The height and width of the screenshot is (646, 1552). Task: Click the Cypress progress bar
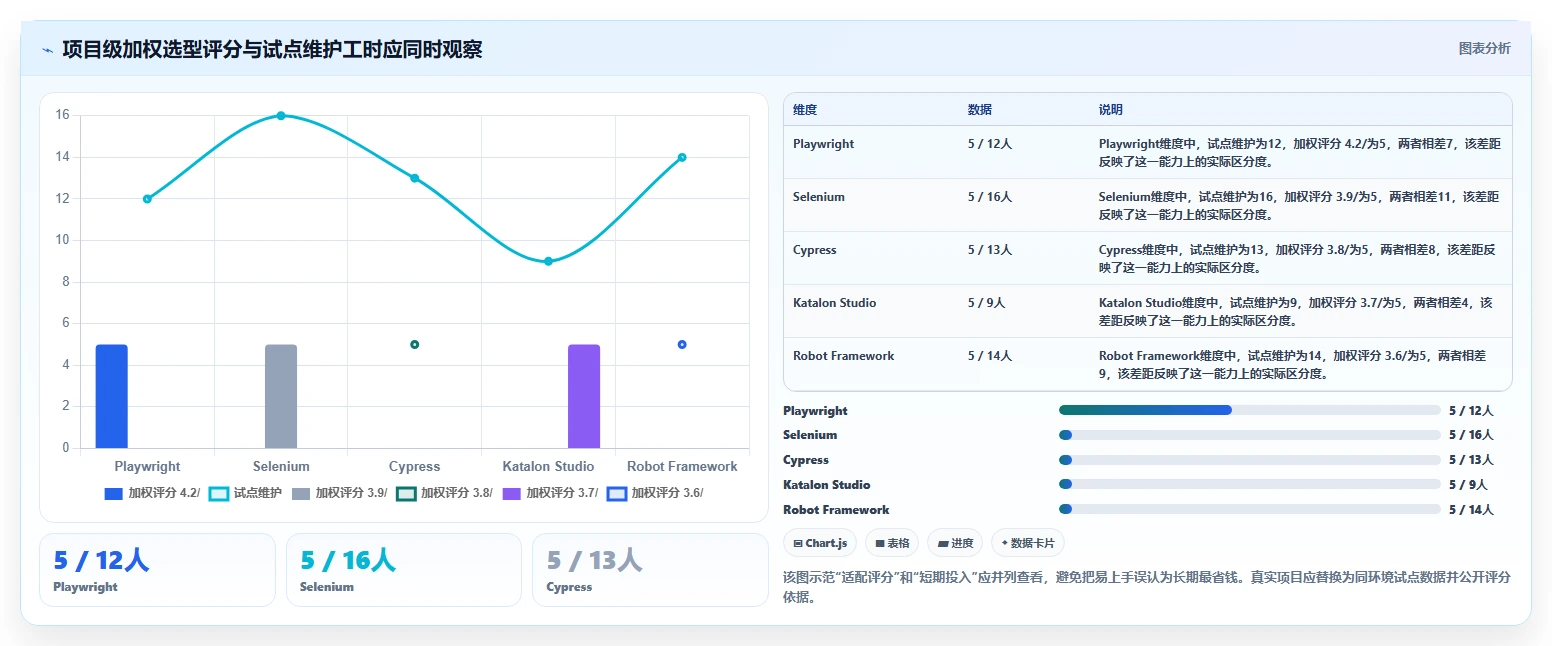point(1250,460)
